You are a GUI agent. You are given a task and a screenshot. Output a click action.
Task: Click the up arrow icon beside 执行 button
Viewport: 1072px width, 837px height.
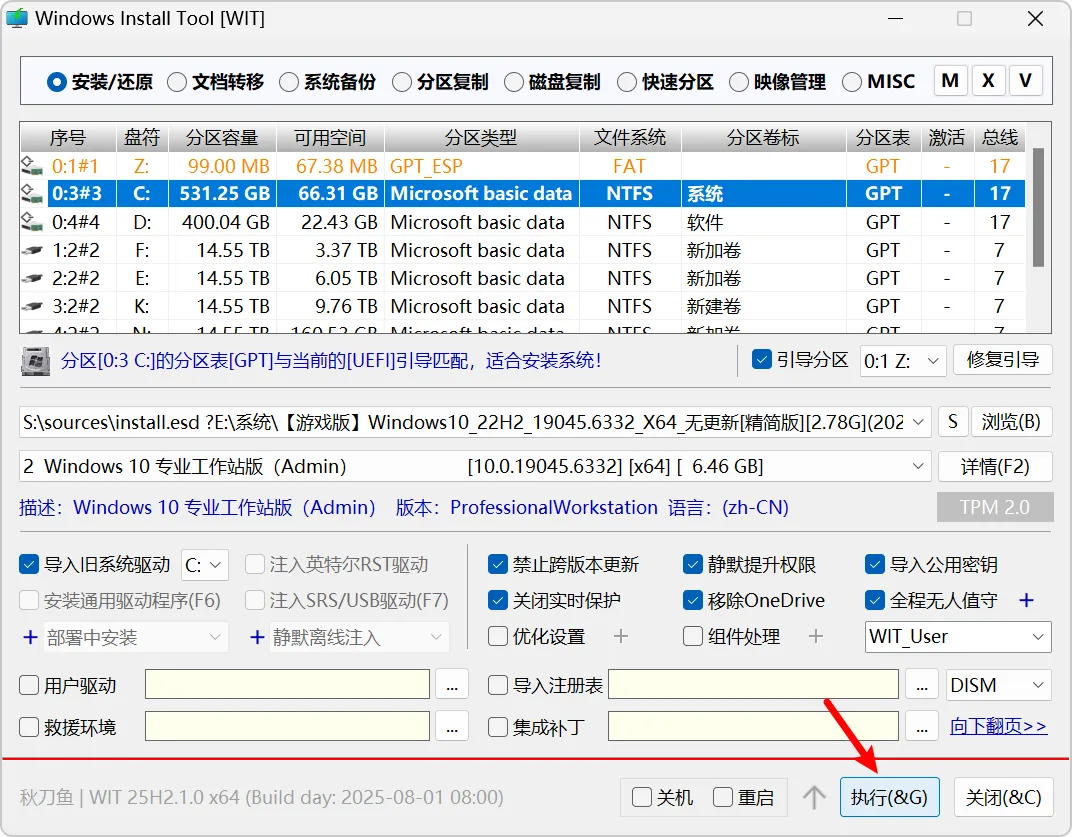pyautogui.click(x=814, y=797)
